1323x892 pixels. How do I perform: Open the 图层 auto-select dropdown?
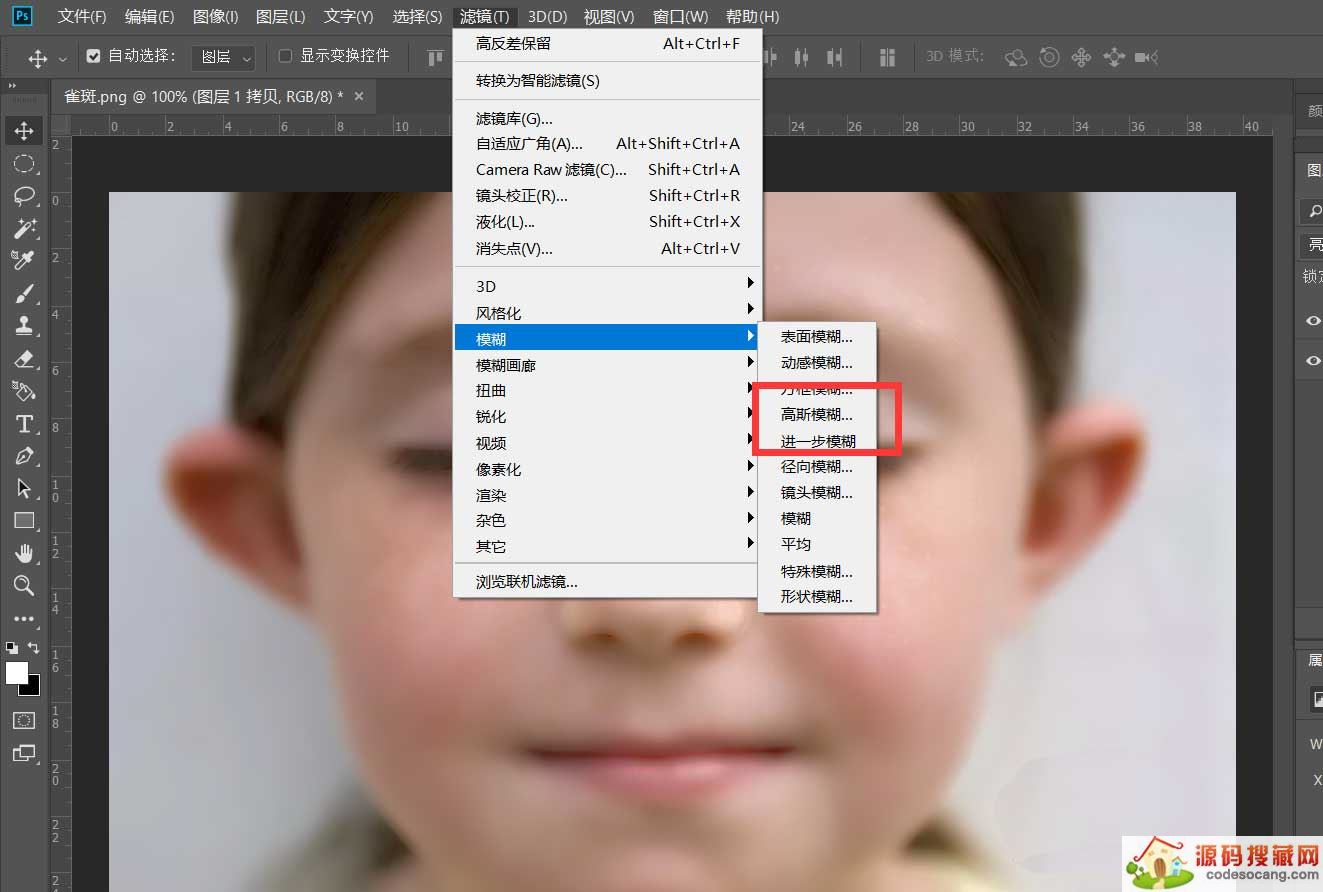[x=224, y=57]
